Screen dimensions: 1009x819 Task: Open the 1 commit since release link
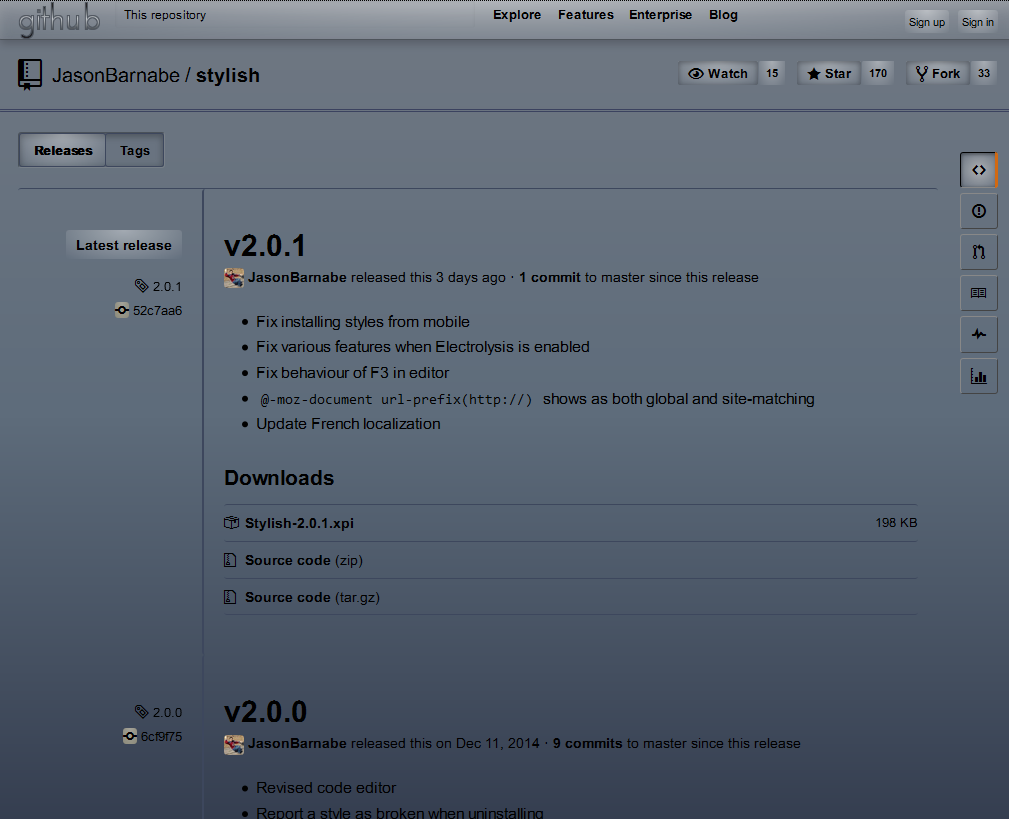tap(550, 277)
